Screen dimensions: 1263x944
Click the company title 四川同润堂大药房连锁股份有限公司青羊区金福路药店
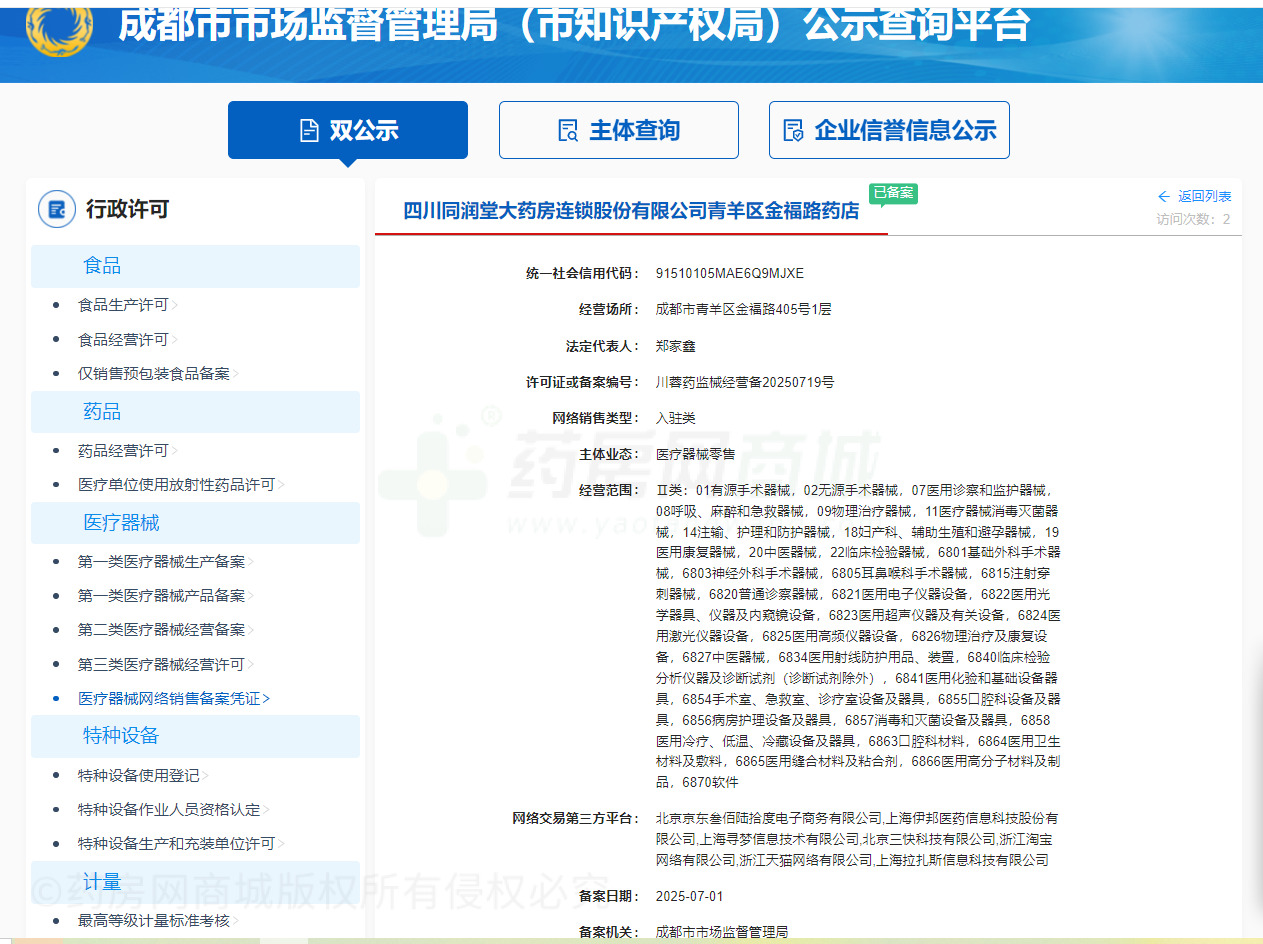click(x=631, y=211)
